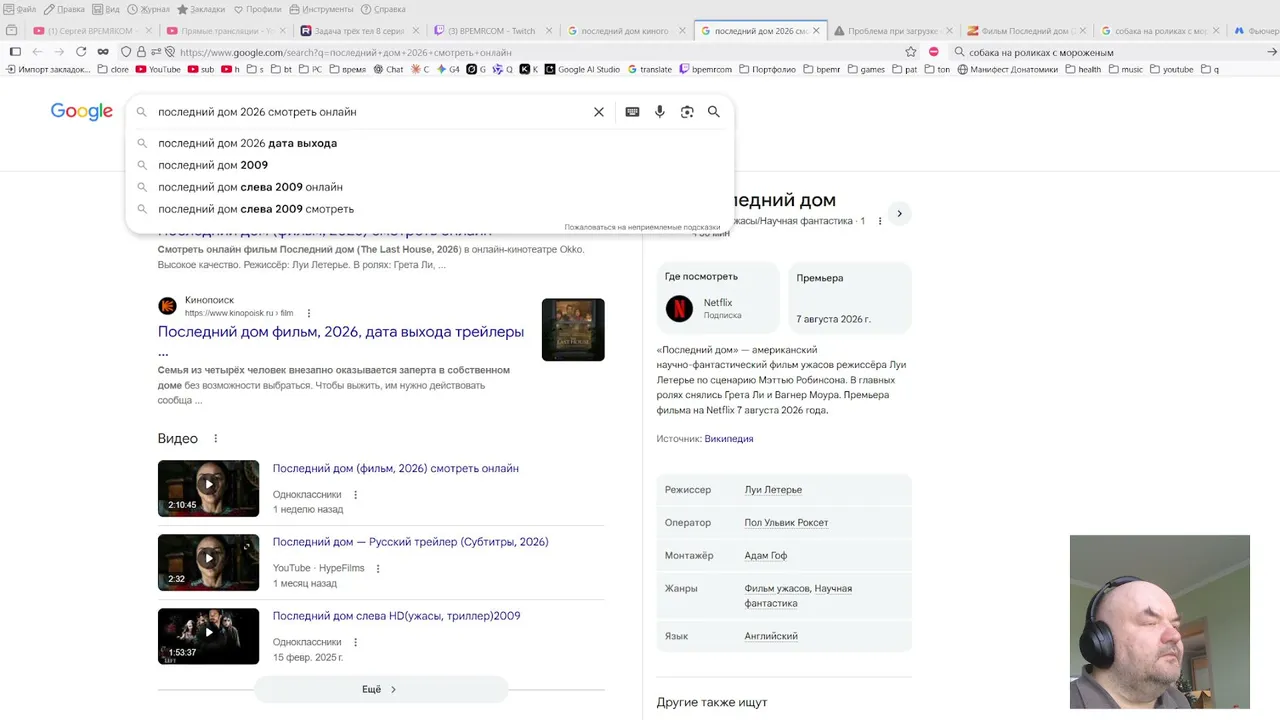Close the active последний дом 2026 tab

816,31
